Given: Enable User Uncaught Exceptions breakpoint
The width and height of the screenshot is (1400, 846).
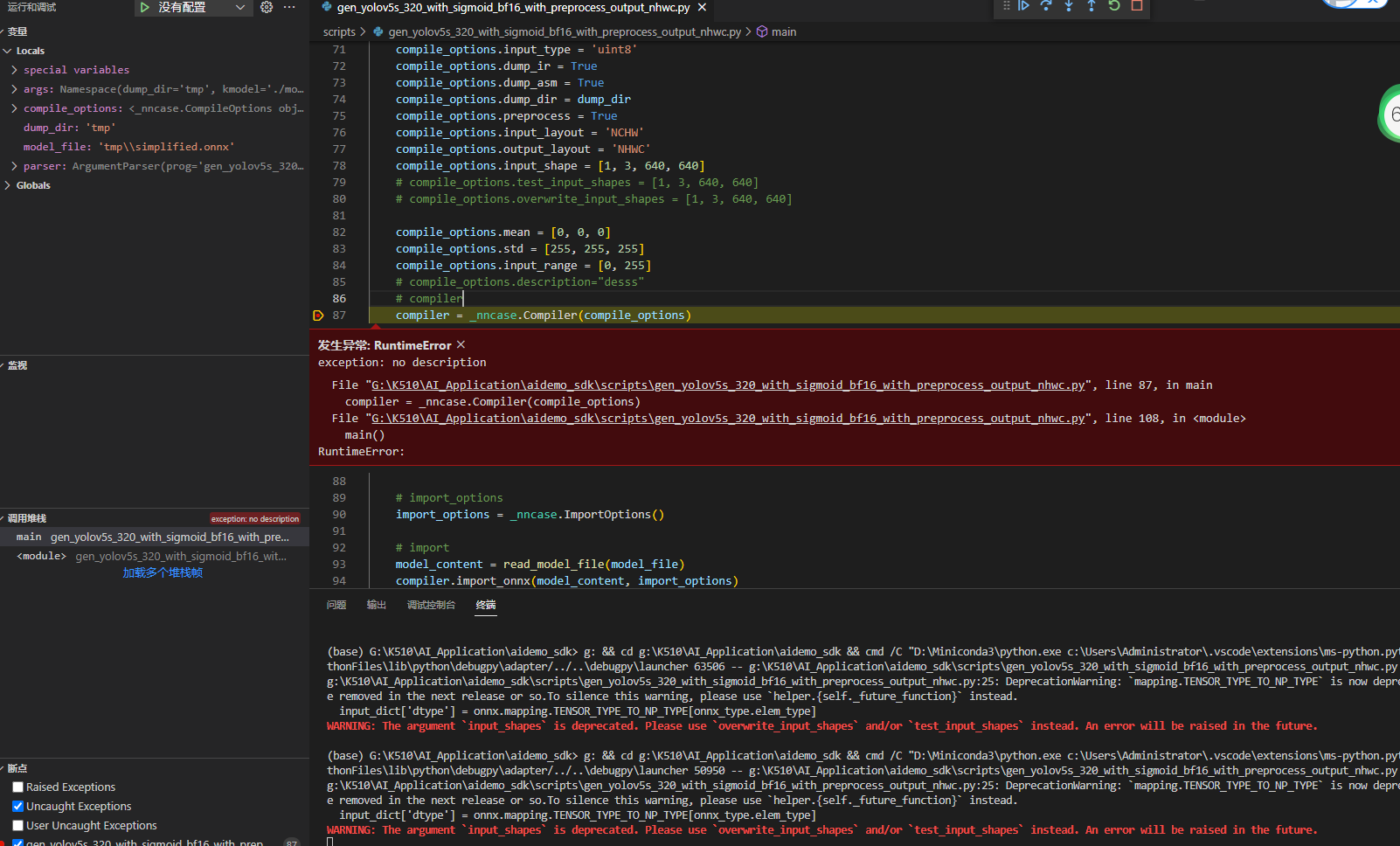Looking at the screenshot, I should [x=17, y=825].
